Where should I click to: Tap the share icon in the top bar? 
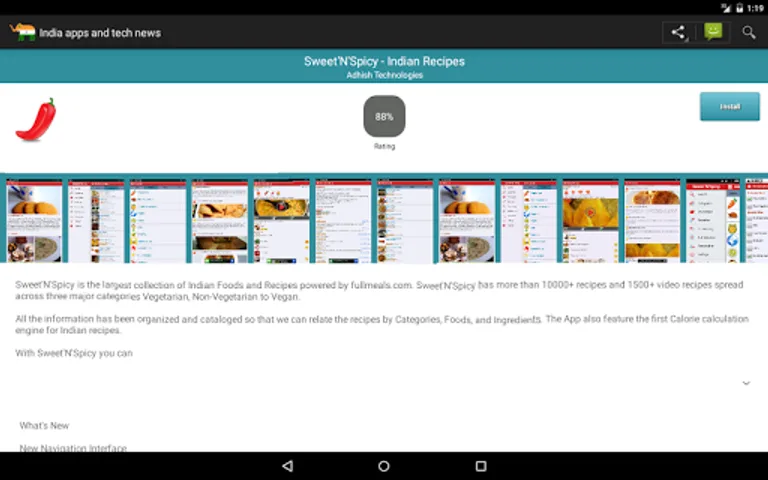coord(678,33)
